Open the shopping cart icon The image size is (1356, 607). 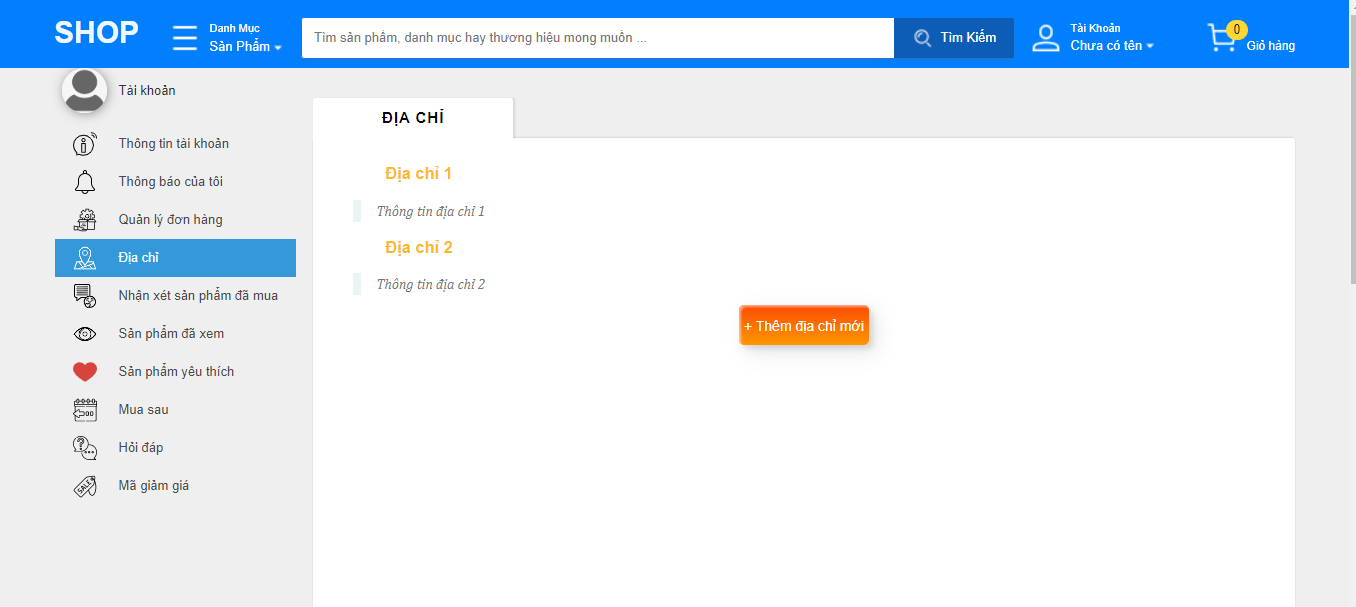(x=1221, y=39)
